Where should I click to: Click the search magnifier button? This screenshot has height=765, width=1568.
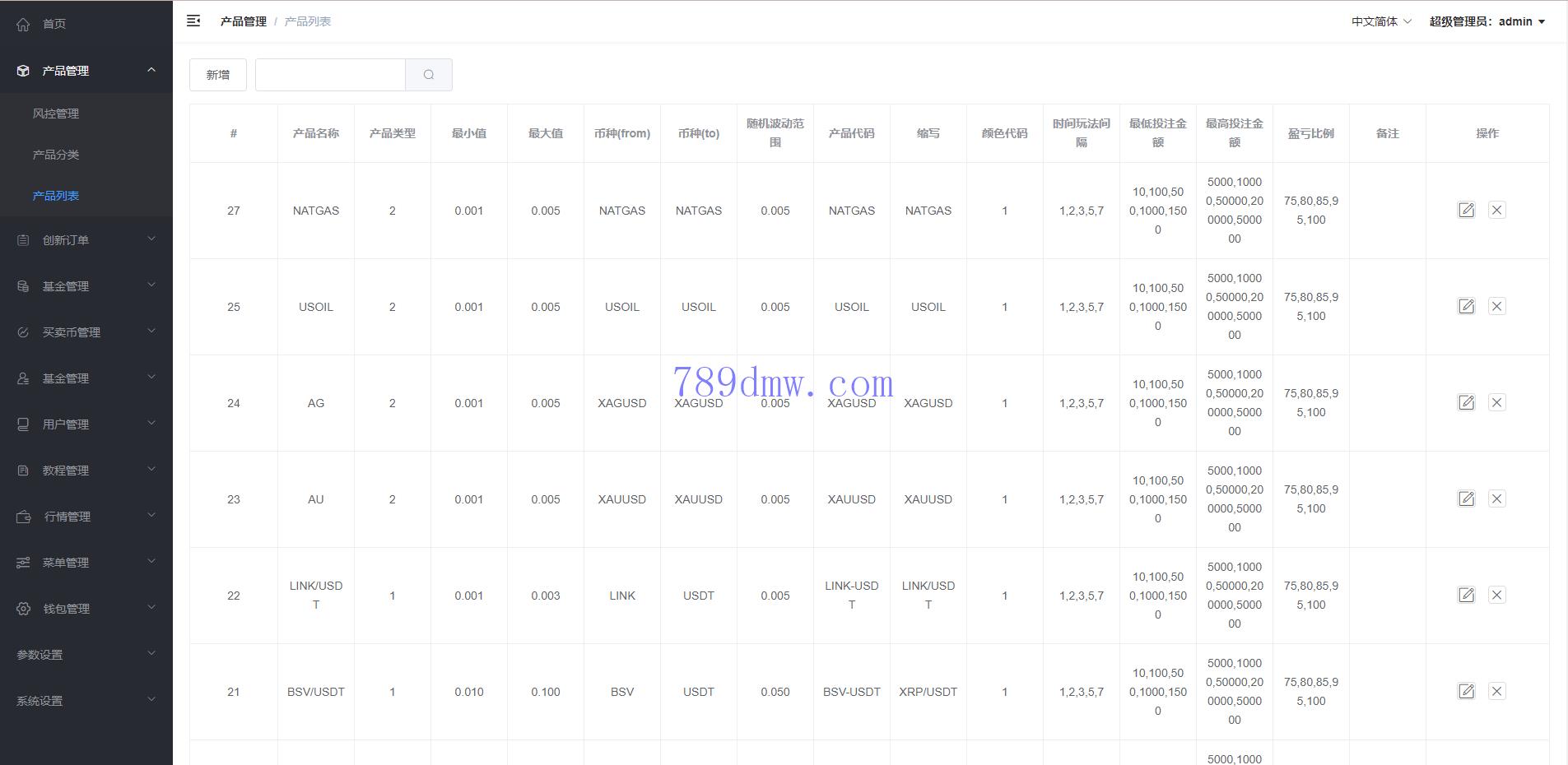[x=429, y=75]
